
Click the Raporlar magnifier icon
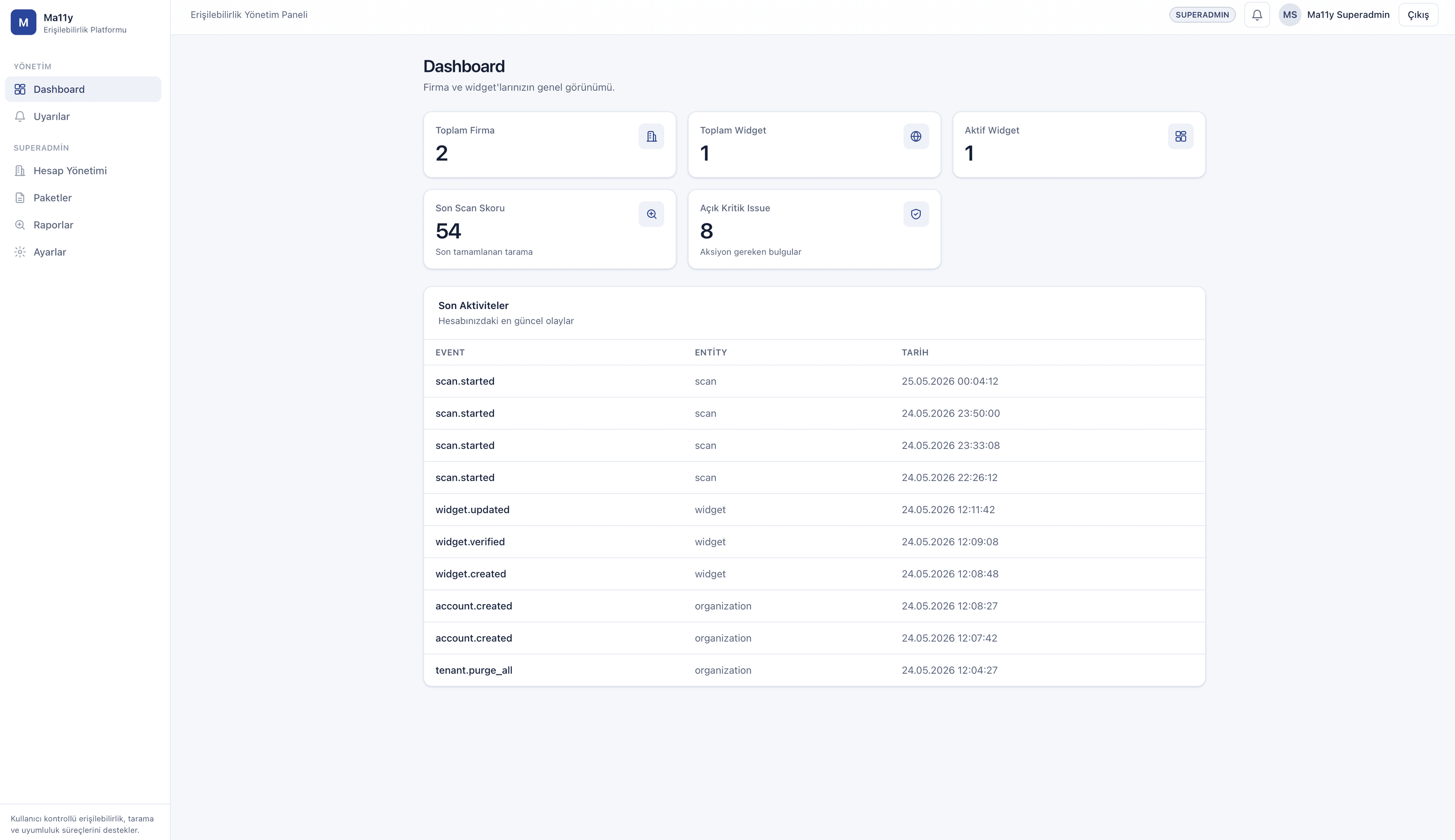click(x=20, y=225)
